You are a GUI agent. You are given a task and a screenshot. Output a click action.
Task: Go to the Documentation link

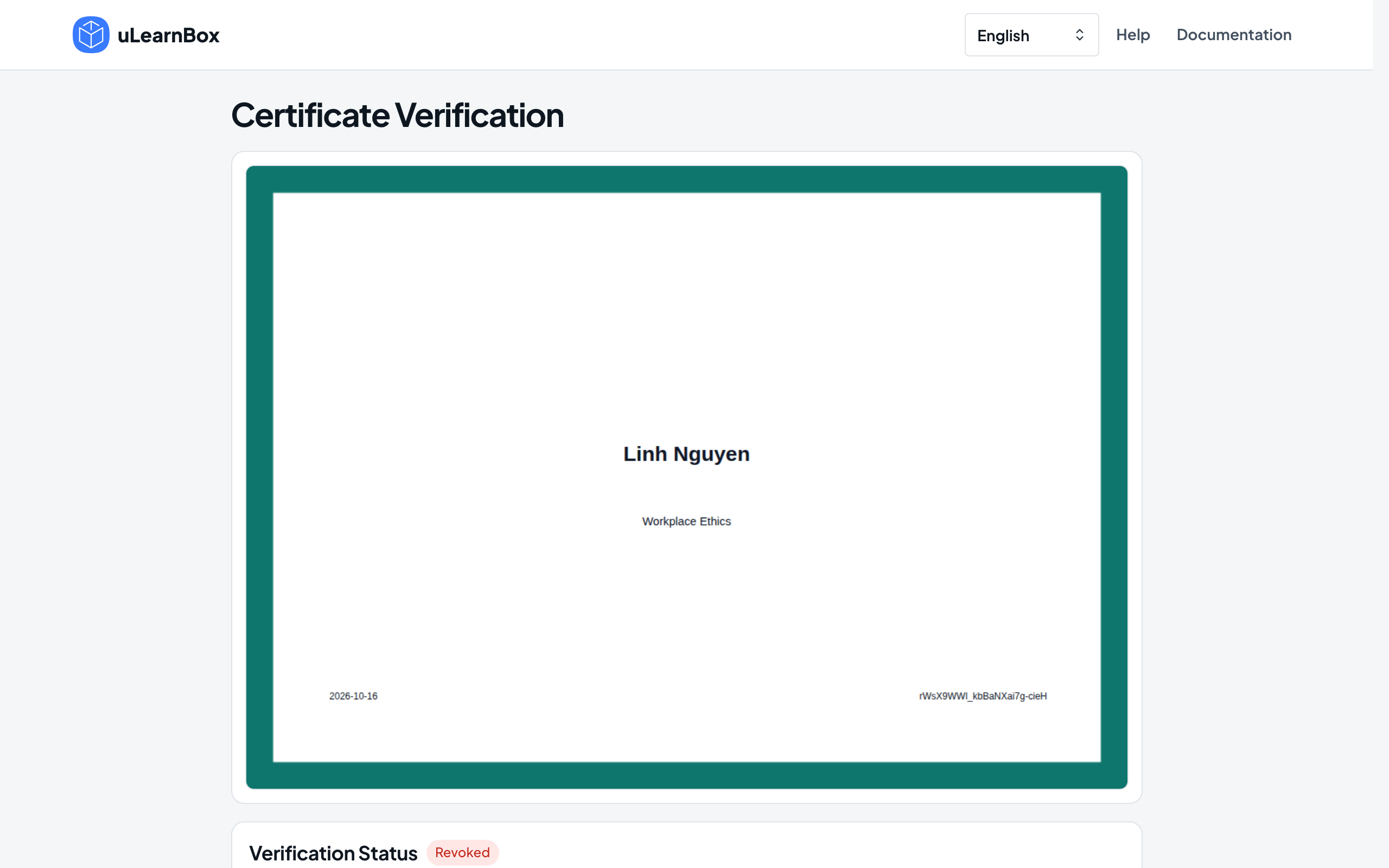click(x=1233, y=34)
